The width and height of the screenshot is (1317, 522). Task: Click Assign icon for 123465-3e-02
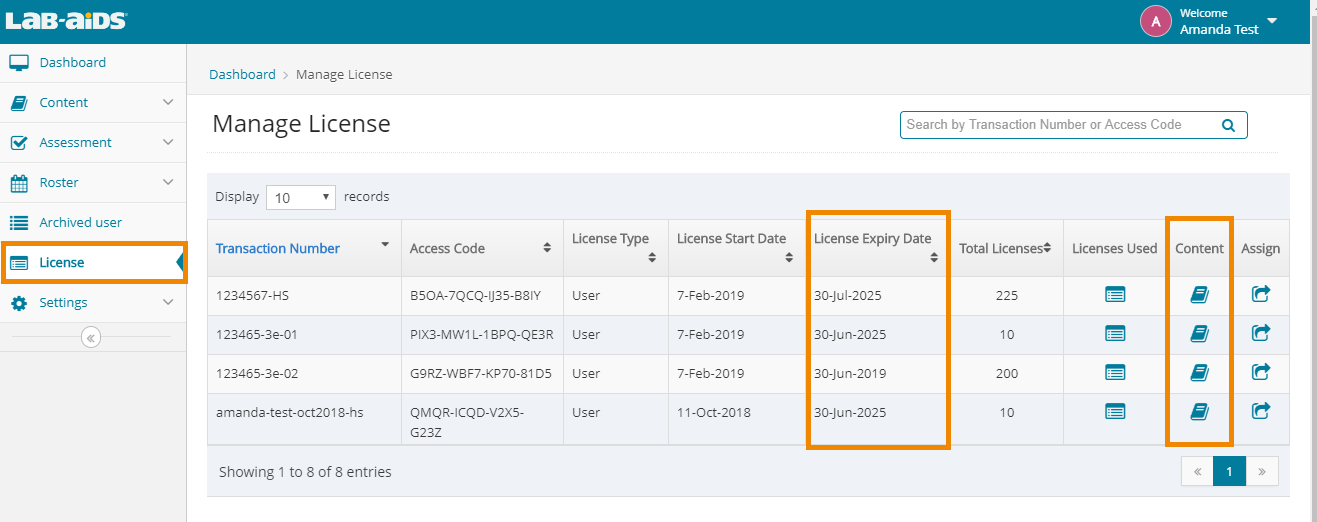(x=1260, y=372)
